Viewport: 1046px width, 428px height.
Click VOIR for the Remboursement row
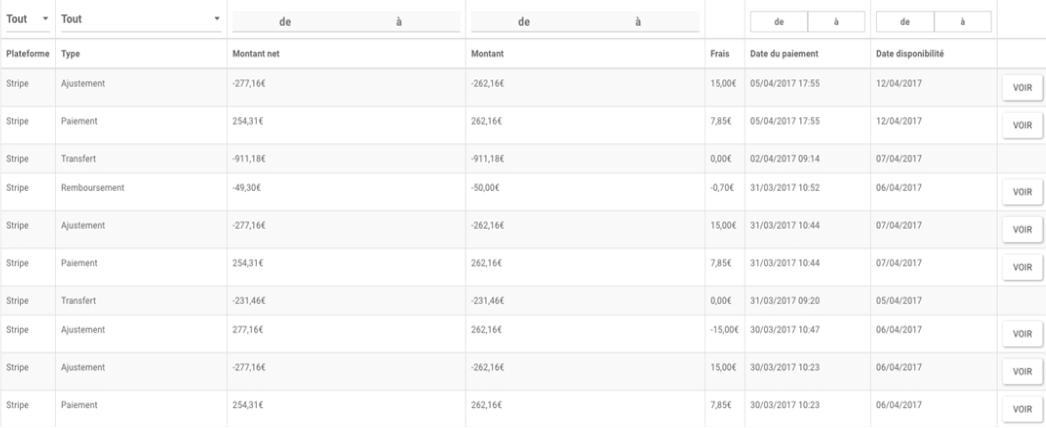[1022, 192]
